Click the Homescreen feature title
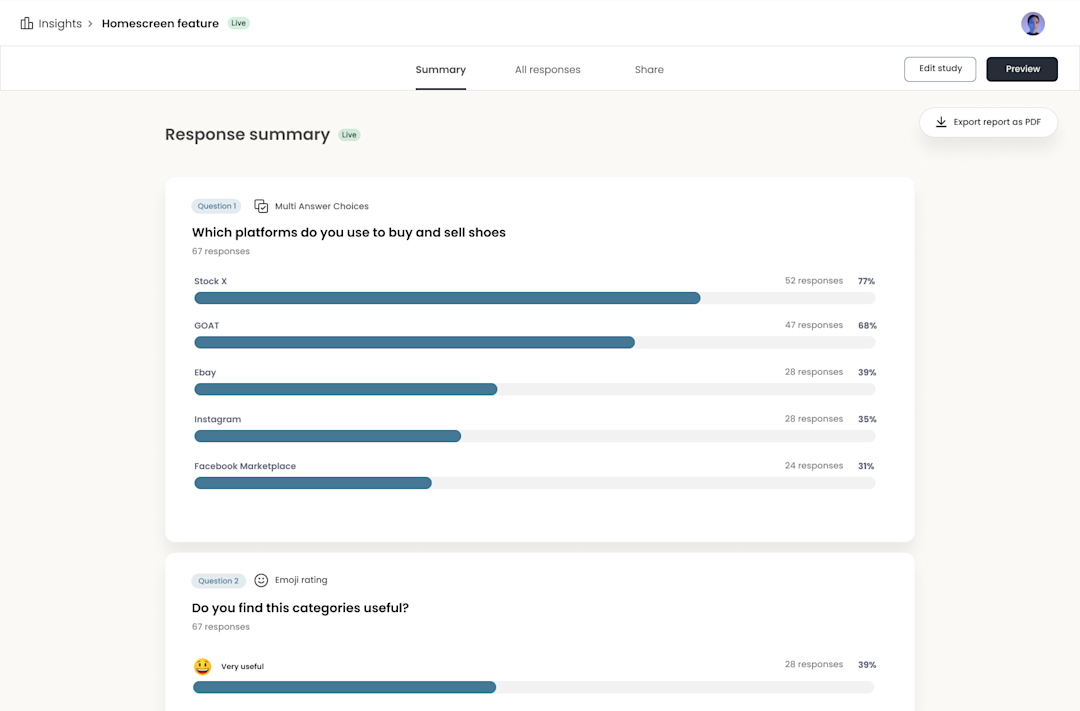 point(160,23)
